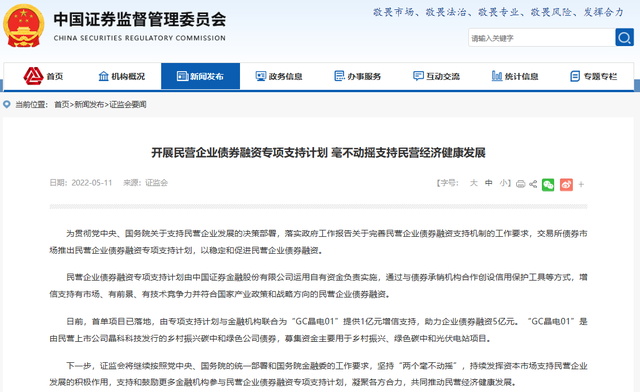This screenshot has height=392, width=640.
Task: Click the printer icon to print article
Action: click(520, 184)
